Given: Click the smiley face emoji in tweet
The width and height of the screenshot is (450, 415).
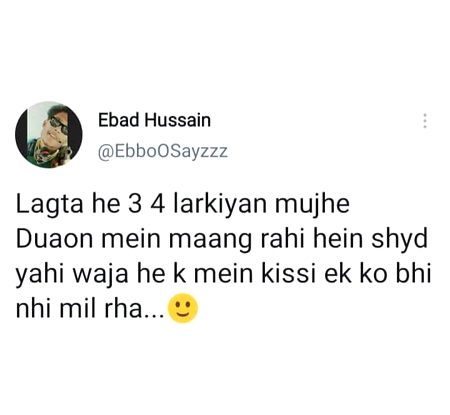Looking at the screenshot, I should [183, 308].
